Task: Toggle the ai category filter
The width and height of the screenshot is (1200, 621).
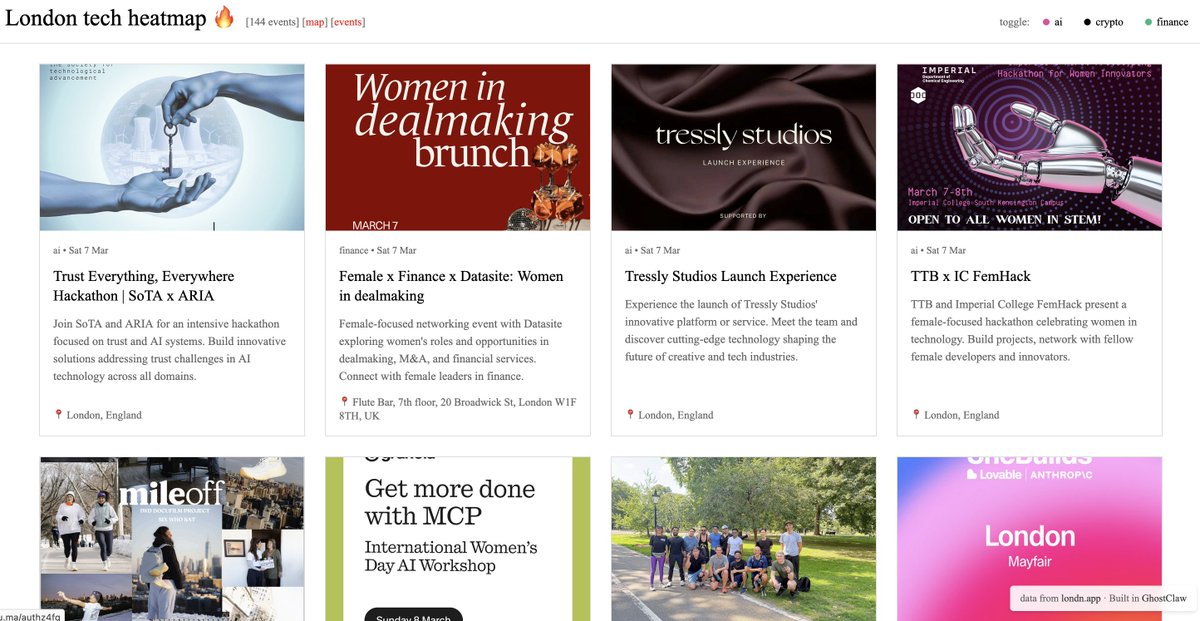Action: (1052, 22)
